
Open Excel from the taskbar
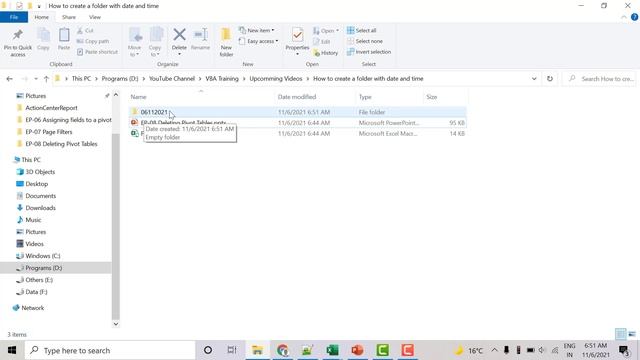pos(332,350)
